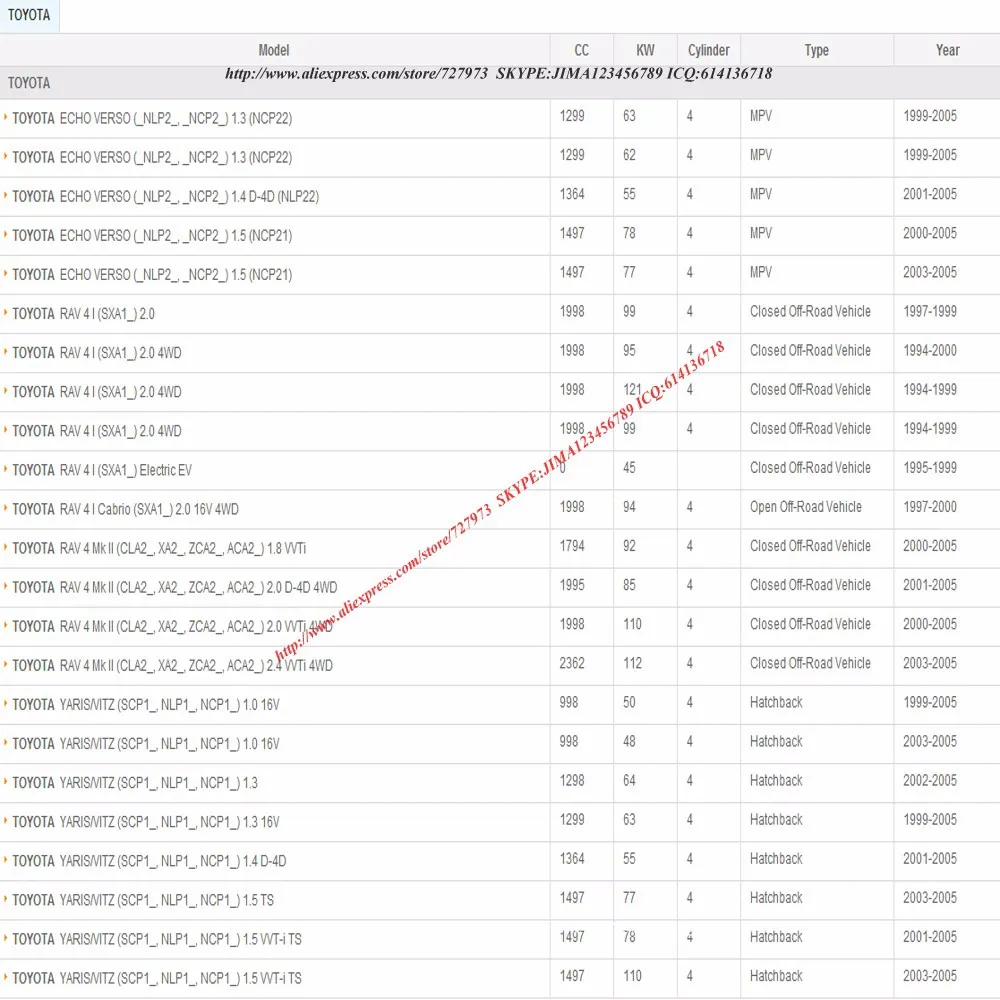The height and width of the screenshot is (1000, 1000).
Task: Click the Cylinder column header
Action: (x=709, y=50)
